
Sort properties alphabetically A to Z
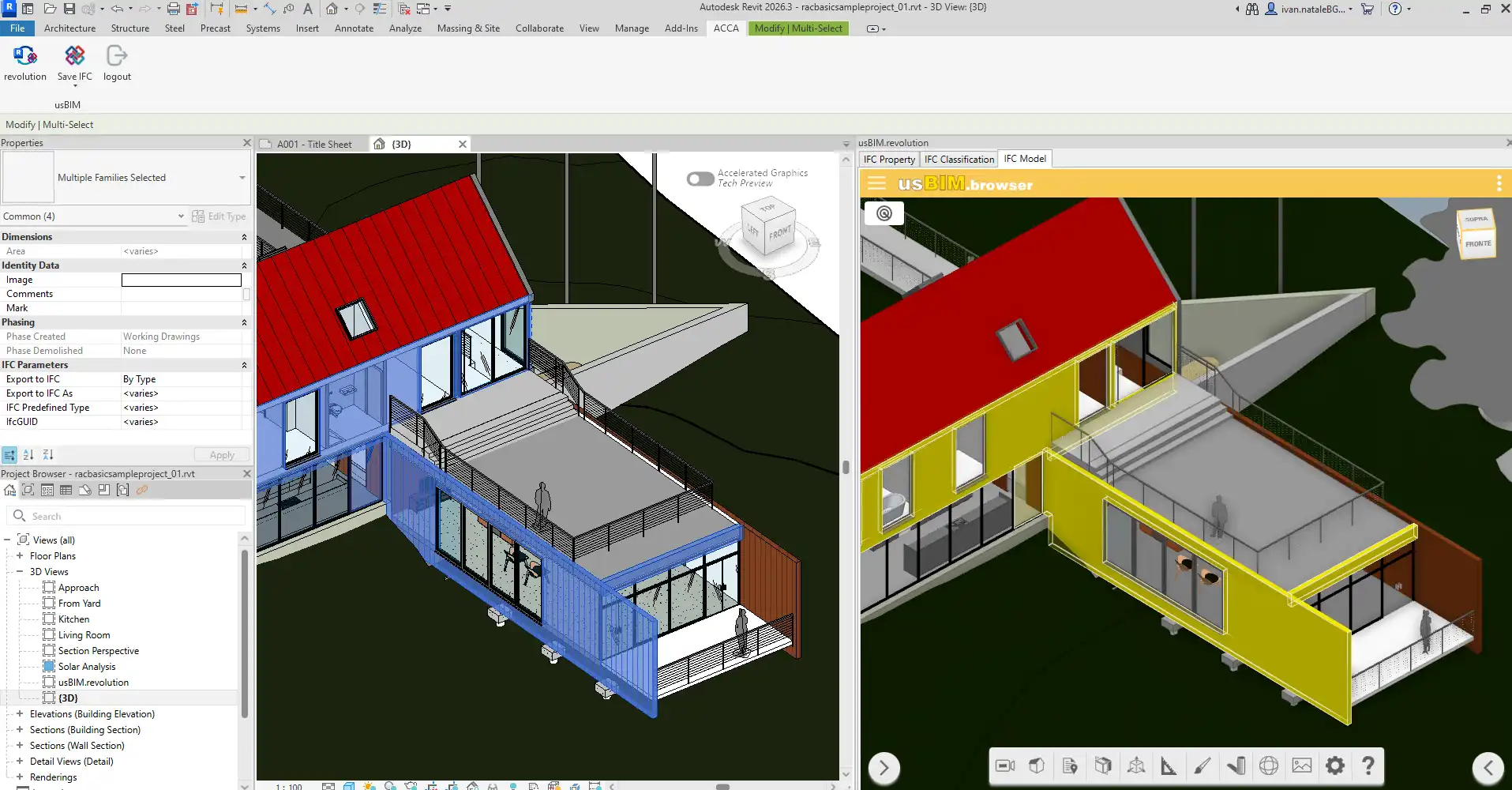tap(28, 455)
